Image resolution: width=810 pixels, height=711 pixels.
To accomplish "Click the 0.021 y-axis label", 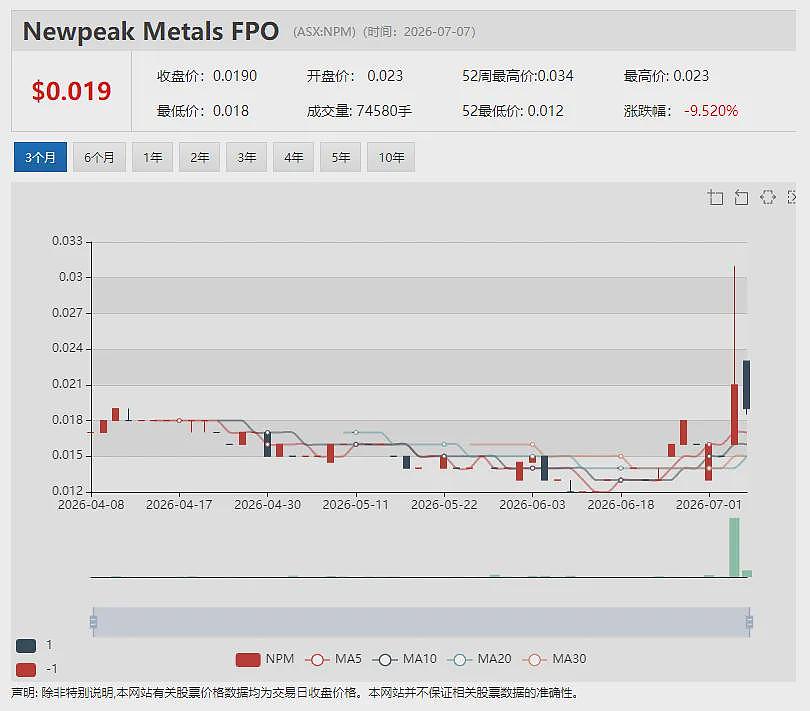I will point(67,384).
